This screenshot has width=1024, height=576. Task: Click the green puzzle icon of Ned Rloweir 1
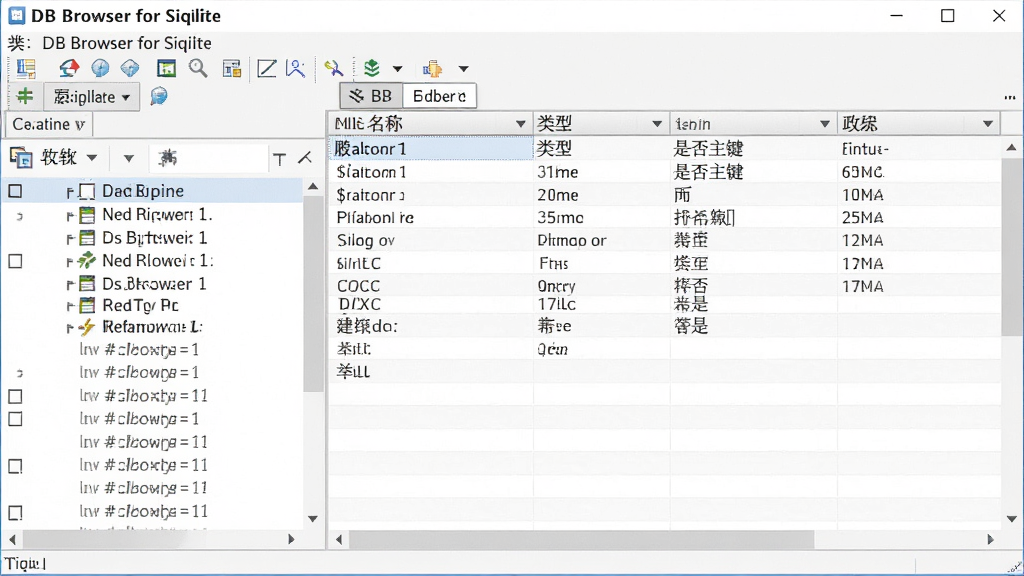(86, 261)
